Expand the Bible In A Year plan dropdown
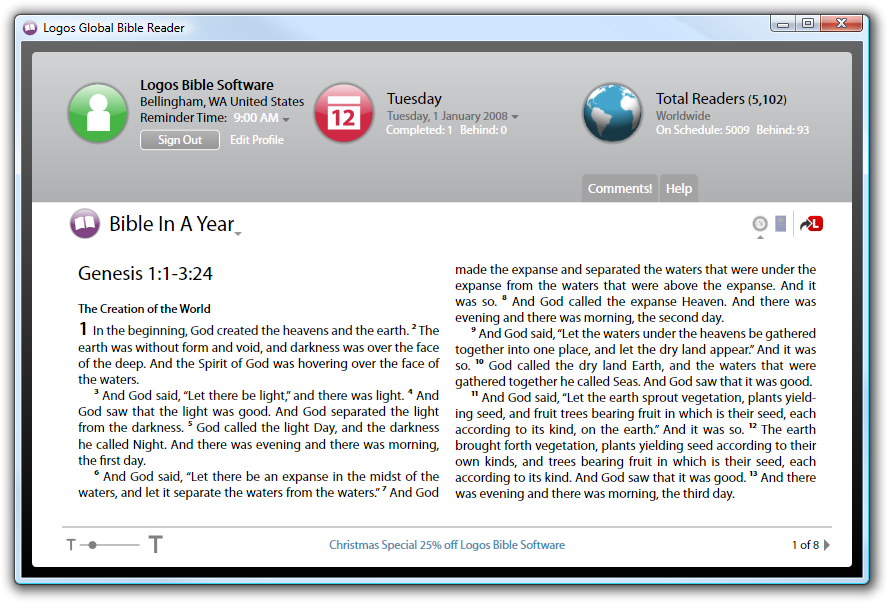Image resolution: width=888 pixels, height=603 pixels. click(x=238, y=233)
